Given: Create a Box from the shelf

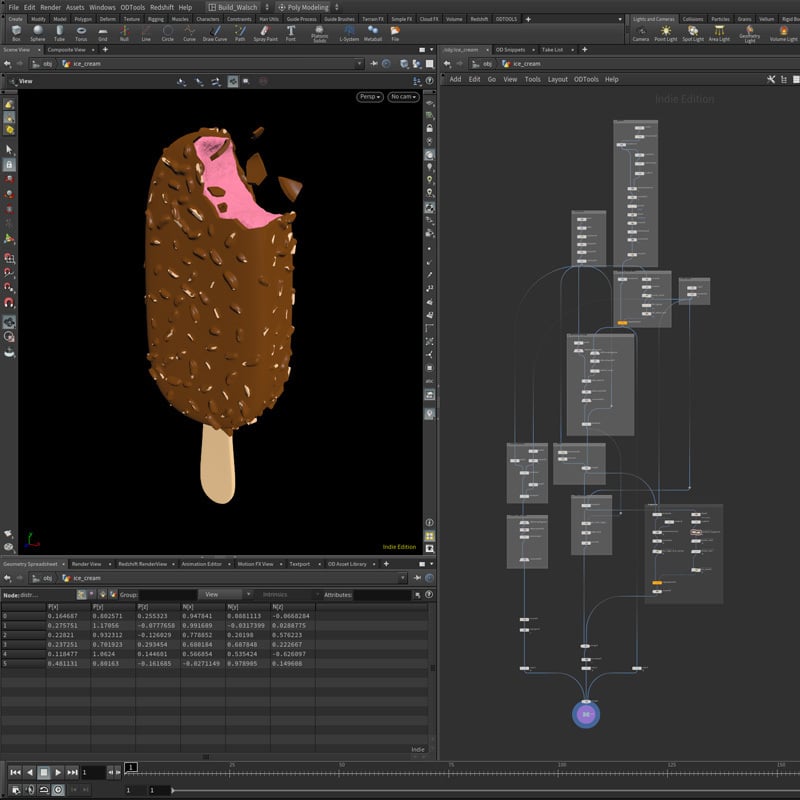Looking at the screenshot, I should 16,33.
